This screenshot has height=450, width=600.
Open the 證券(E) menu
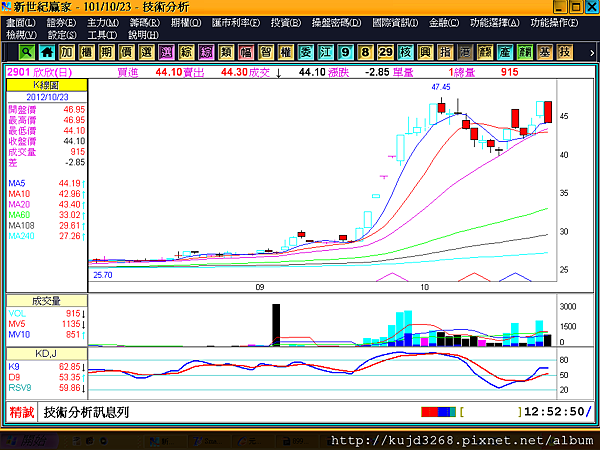[x=62, y=23]
